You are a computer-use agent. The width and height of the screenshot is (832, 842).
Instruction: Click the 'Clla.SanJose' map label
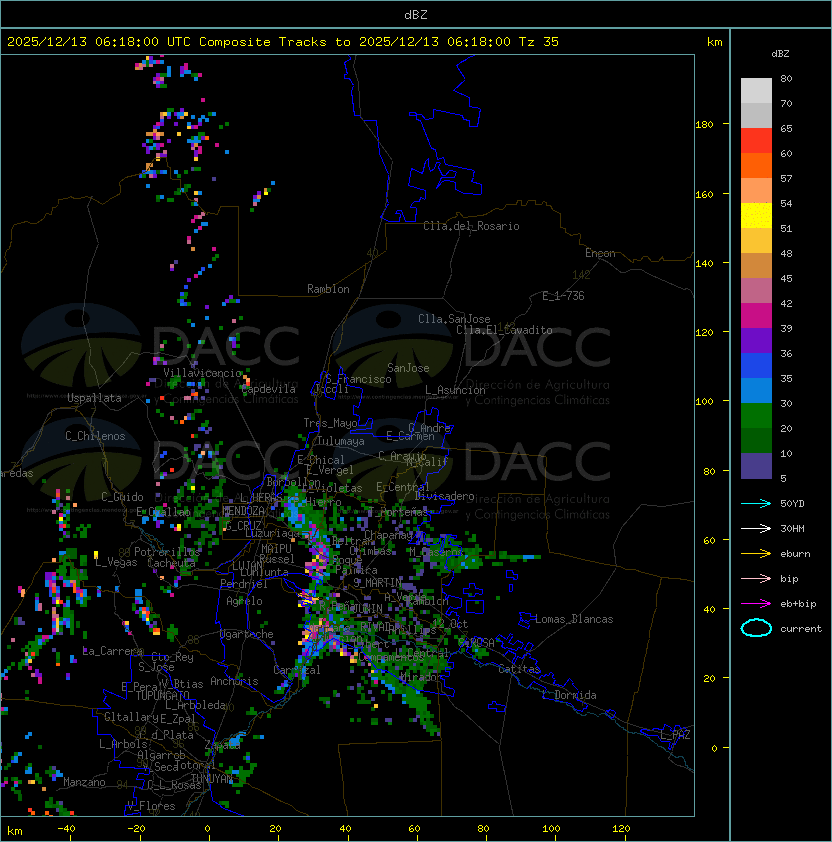pyautogui.click(x=454, y=319)
